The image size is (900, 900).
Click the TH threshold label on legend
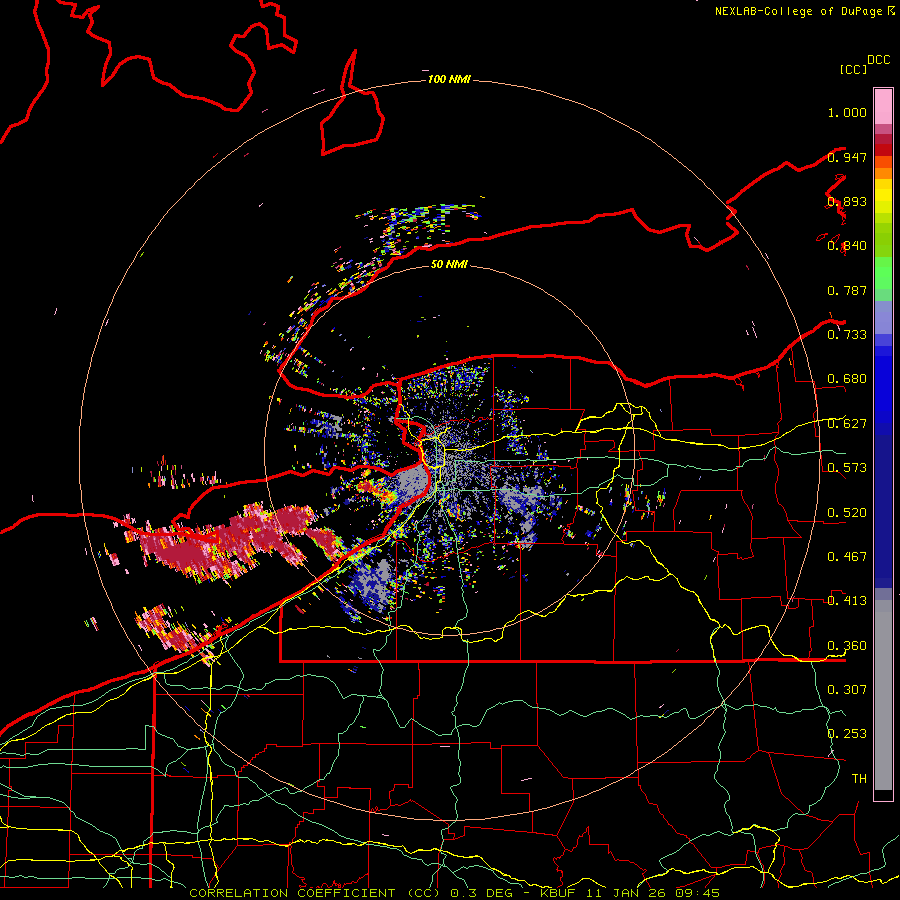(x=859, y=779)
